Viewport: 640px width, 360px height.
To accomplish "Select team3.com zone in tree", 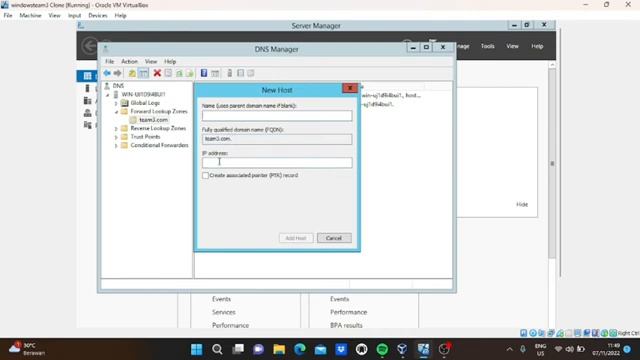I will [x=153, y=120].
